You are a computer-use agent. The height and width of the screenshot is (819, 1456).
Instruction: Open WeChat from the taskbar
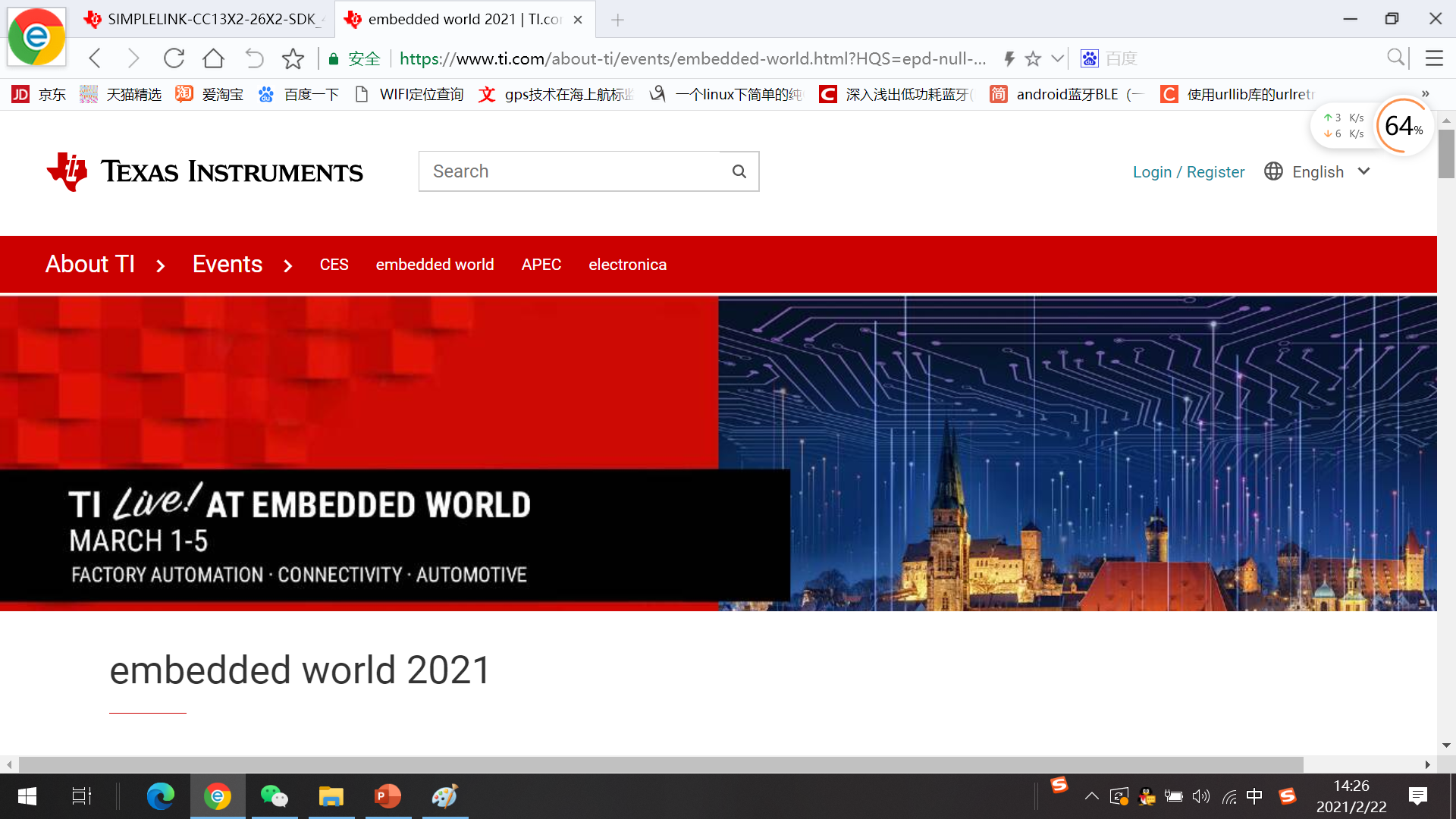[x=274, y=796]
